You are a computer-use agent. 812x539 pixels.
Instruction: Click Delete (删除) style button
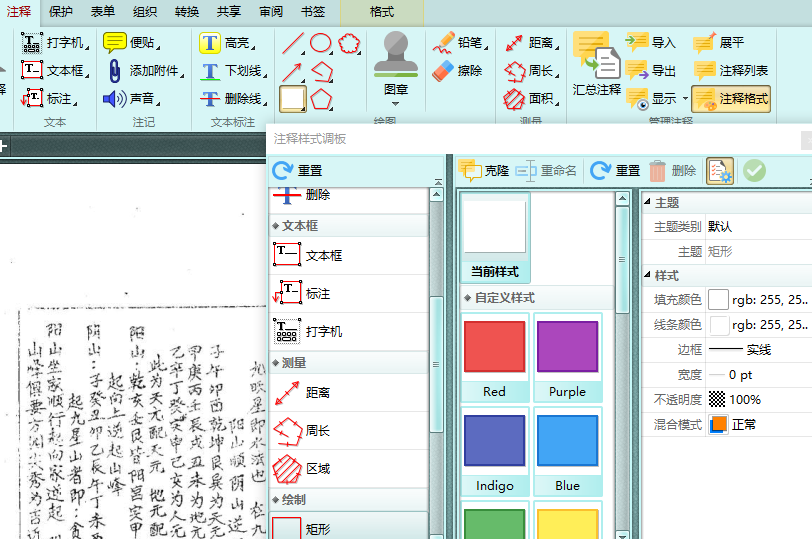tap(672, 170)
